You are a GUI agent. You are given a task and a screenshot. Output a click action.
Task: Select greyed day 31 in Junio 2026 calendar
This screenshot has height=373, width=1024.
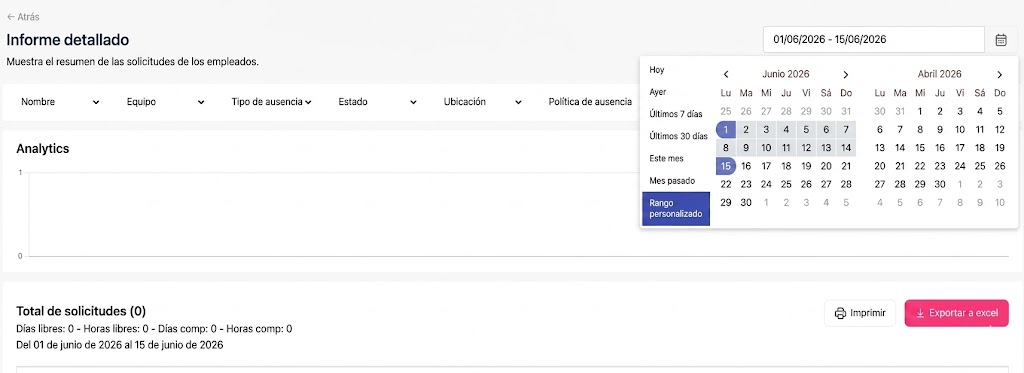[x=846, y=111]
